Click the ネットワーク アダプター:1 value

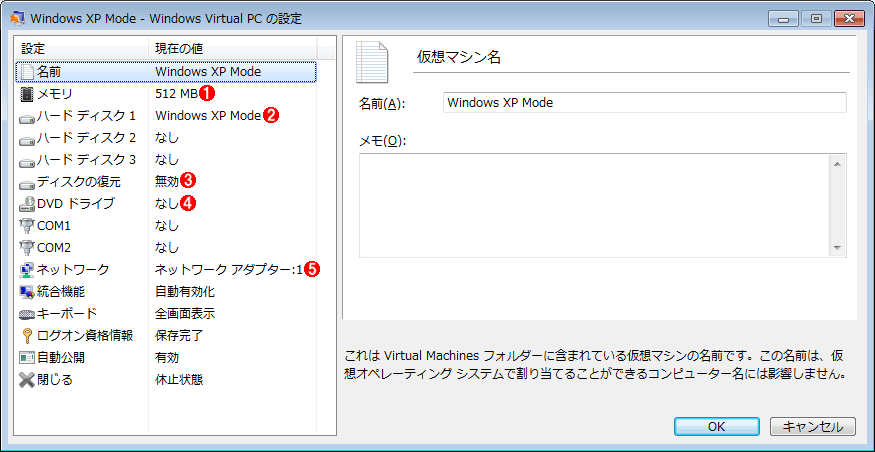point(229,270)
